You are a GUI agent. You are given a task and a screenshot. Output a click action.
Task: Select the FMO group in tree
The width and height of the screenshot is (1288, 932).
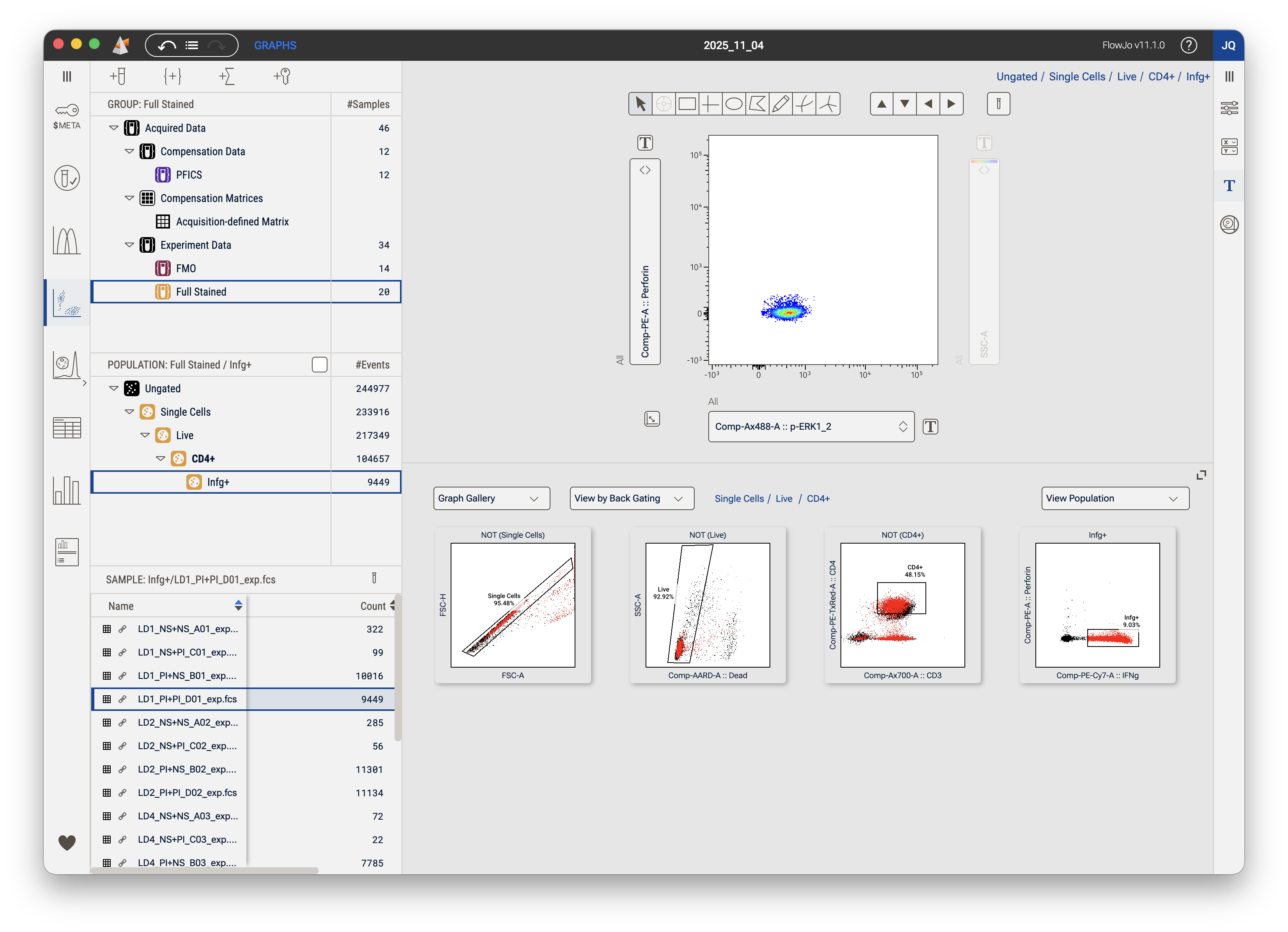pos(186,268)
